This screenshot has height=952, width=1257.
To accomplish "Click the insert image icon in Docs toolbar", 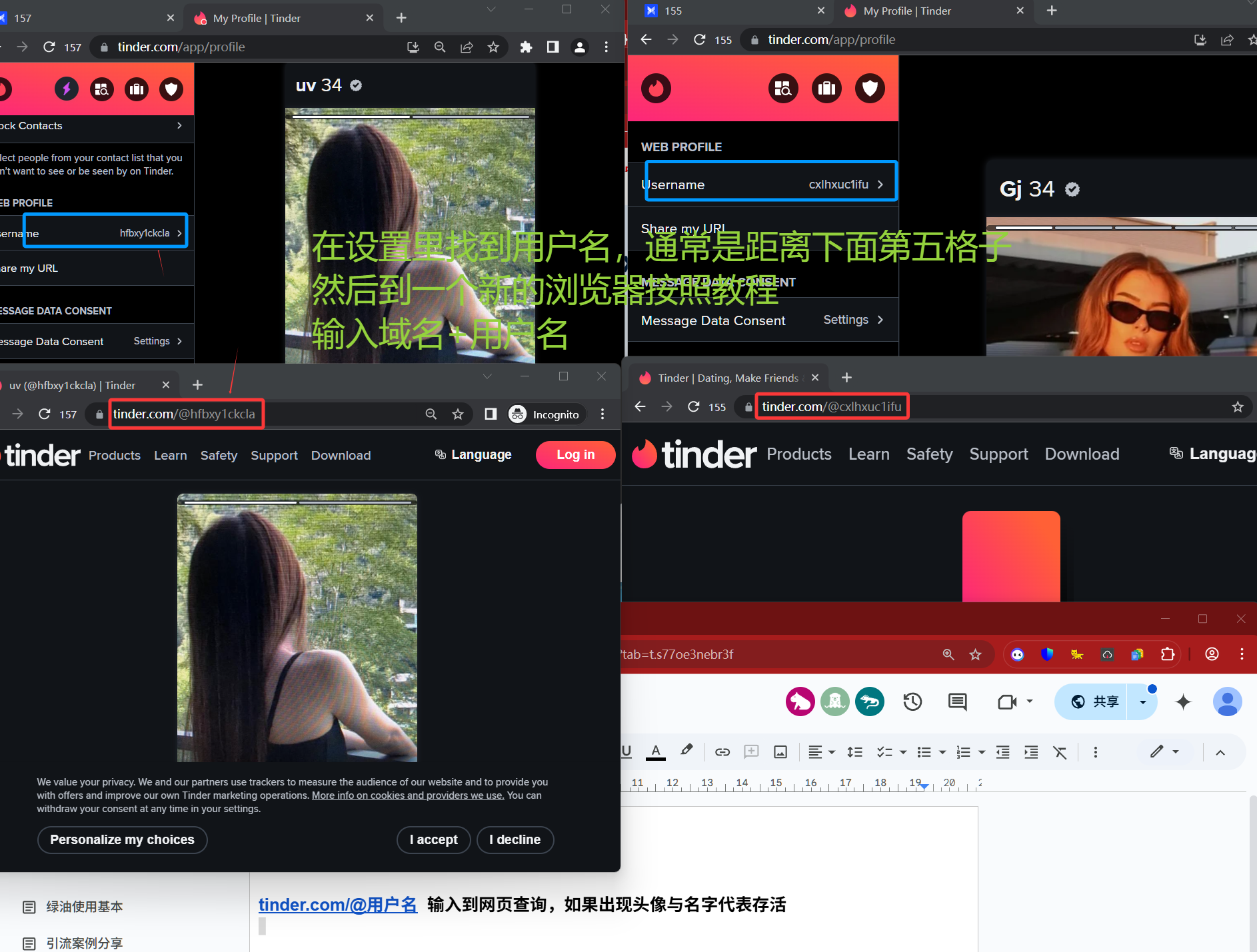I will [780, 752].
